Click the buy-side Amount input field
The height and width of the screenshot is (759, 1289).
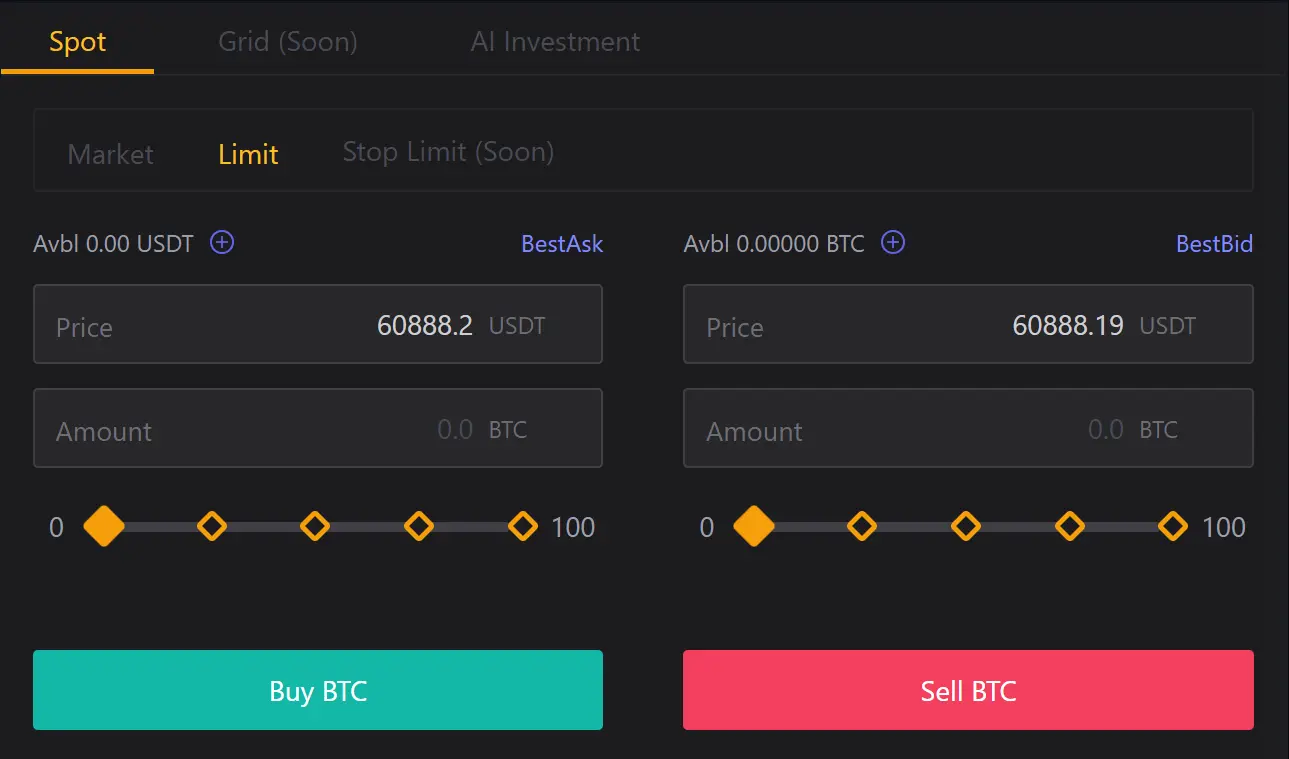pos(318,428)
